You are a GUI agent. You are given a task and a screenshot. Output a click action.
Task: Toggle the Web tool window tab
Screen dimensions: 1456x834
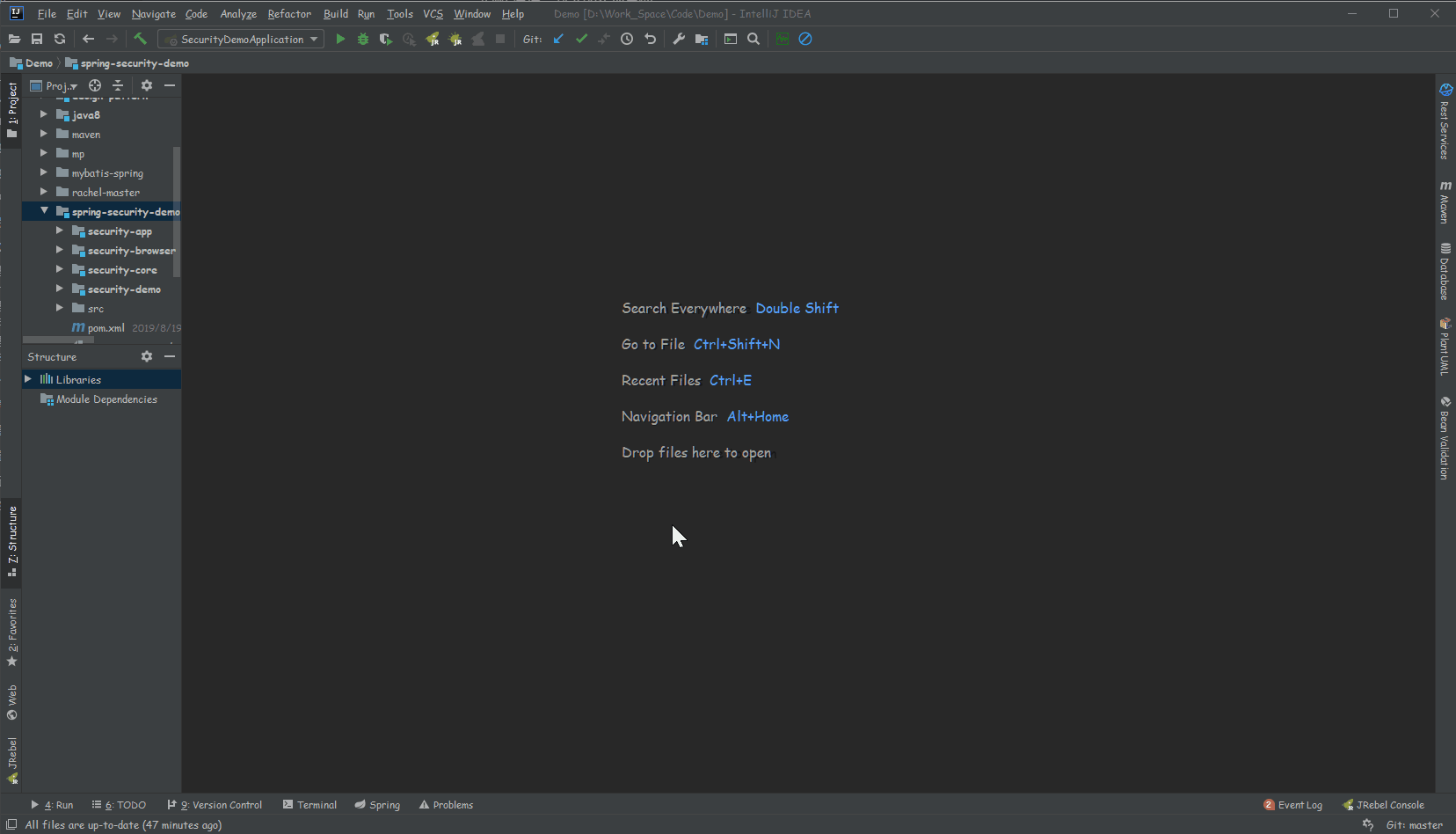point(11,702)
